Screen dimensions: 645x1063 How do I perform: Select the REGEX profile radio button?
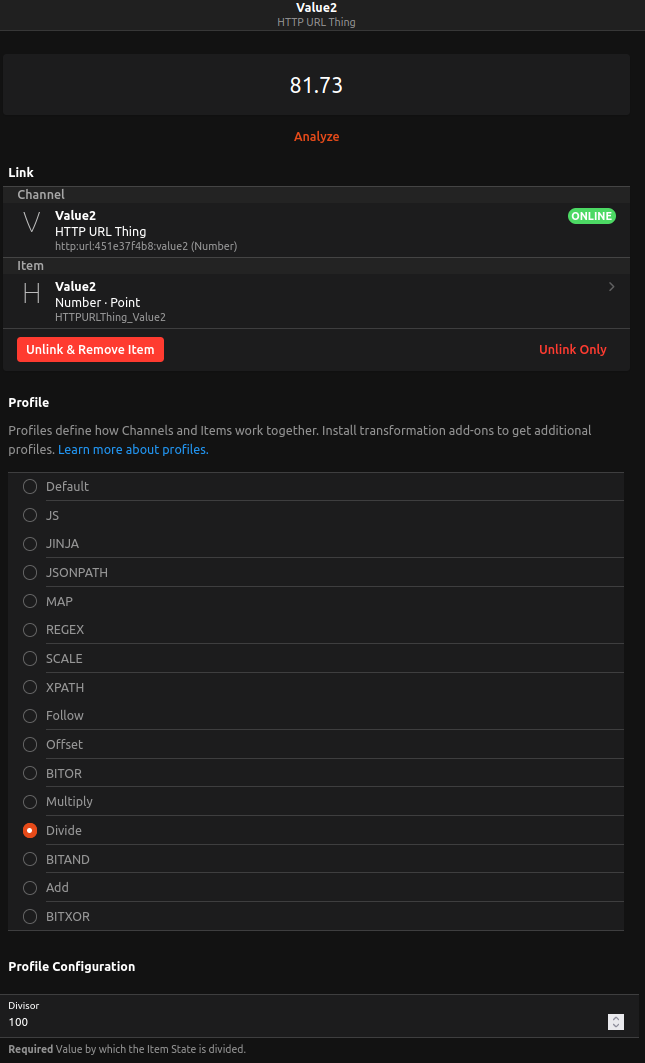[x=30, y=630]
